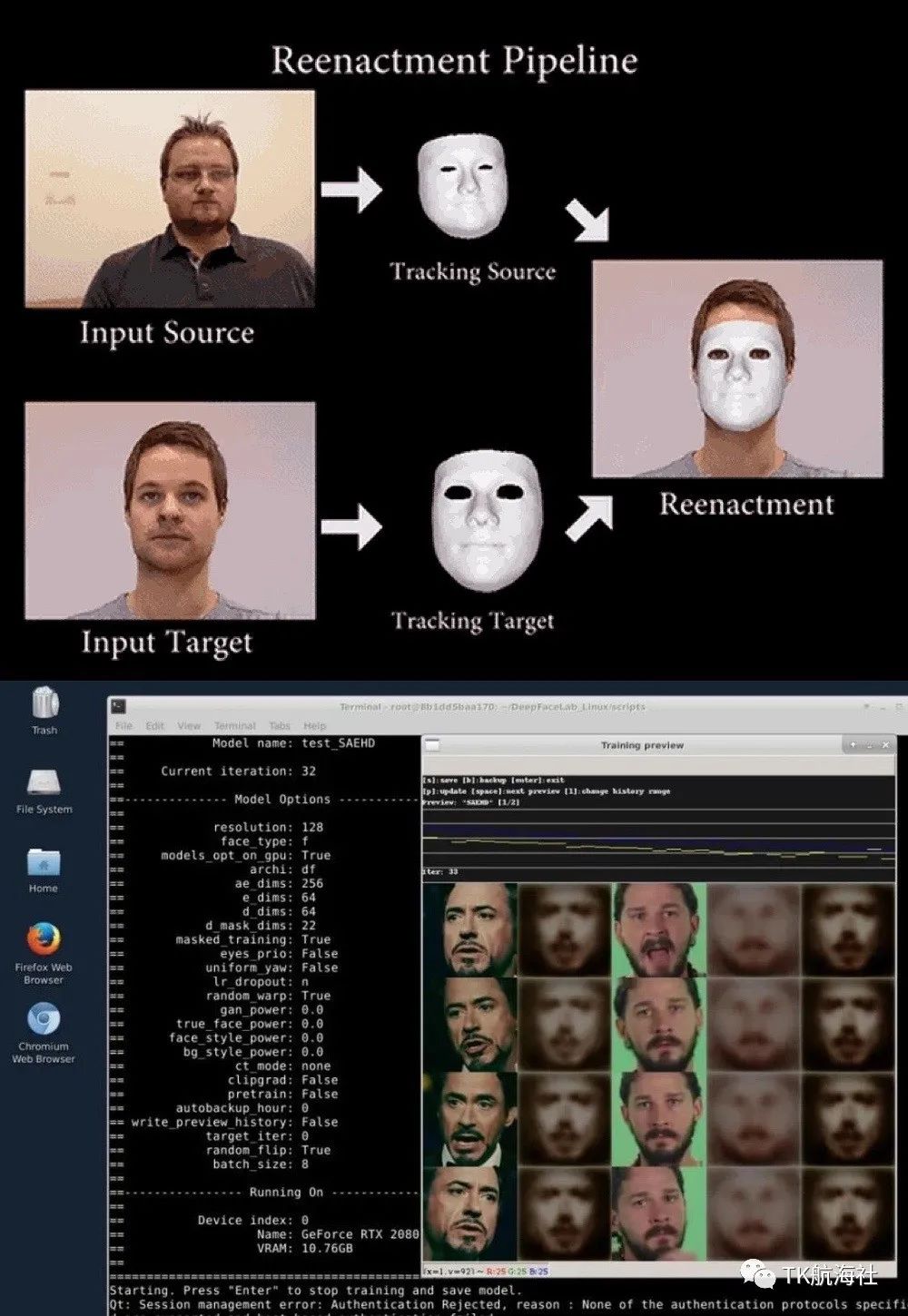Click 'random_flip: True' line
The height and width of the screenshot is (1316, 908).
tap(268, 1151)
